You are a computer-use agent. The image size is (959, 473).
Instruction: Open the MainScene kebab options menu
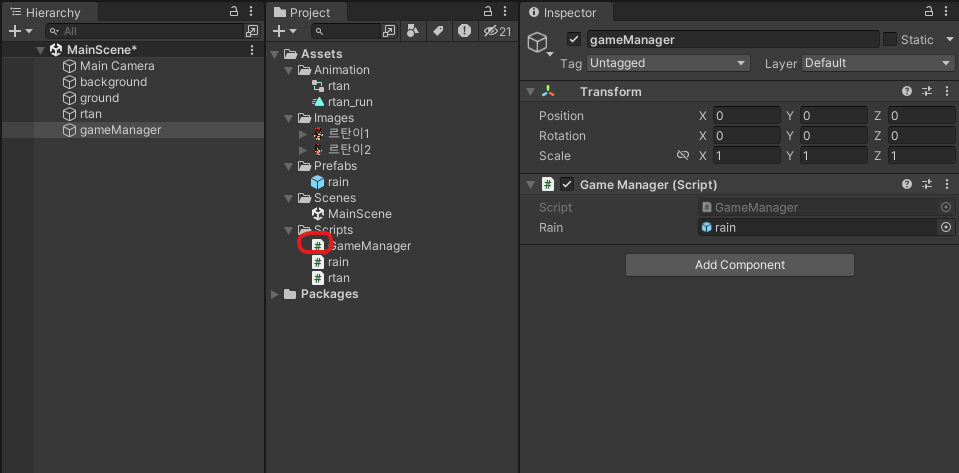[252, 50]
